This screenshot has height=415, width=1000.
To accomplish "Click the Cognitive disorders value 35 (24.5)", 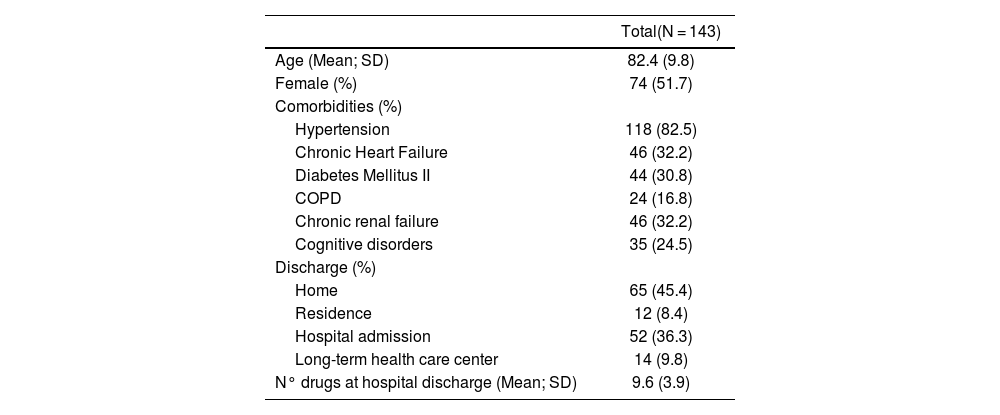I will pos(661,244).
